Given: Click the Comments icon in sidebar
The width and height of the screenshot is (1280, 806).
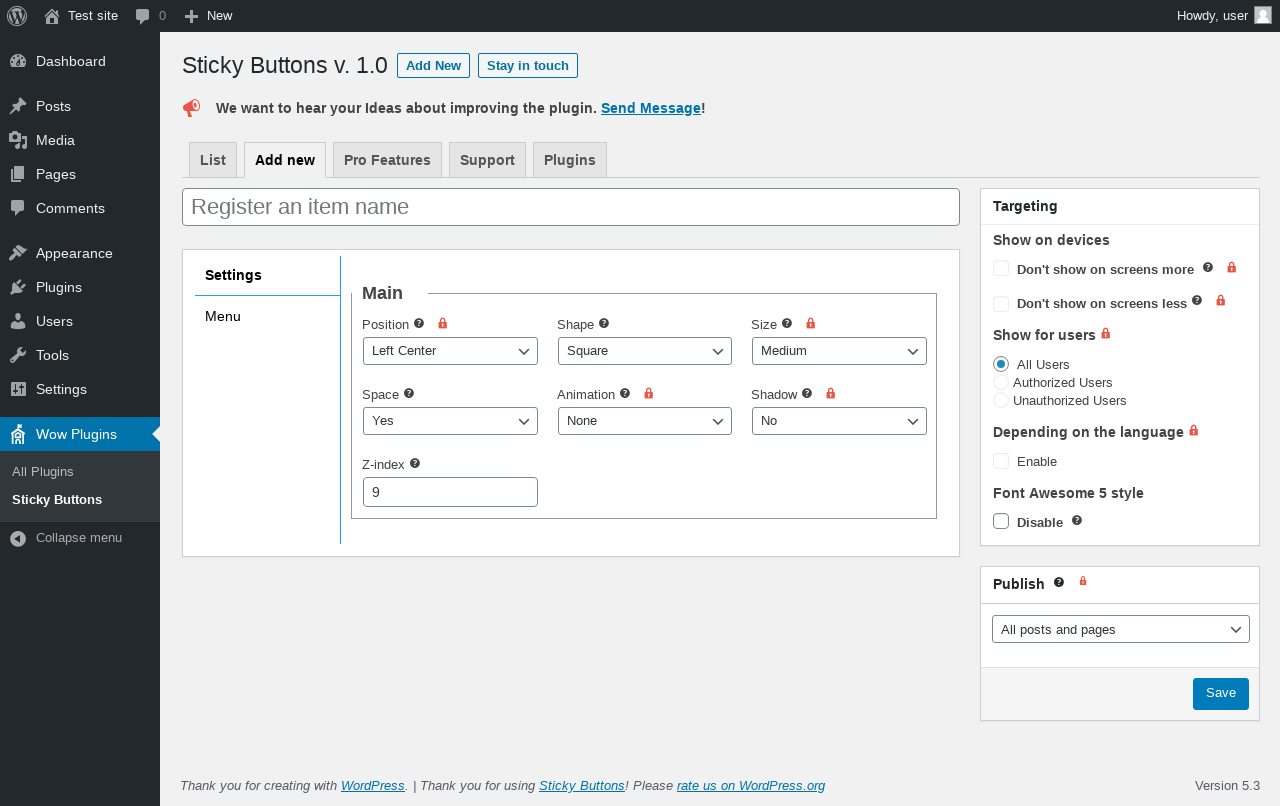Looking at the screenshot, I should [18, 208].
